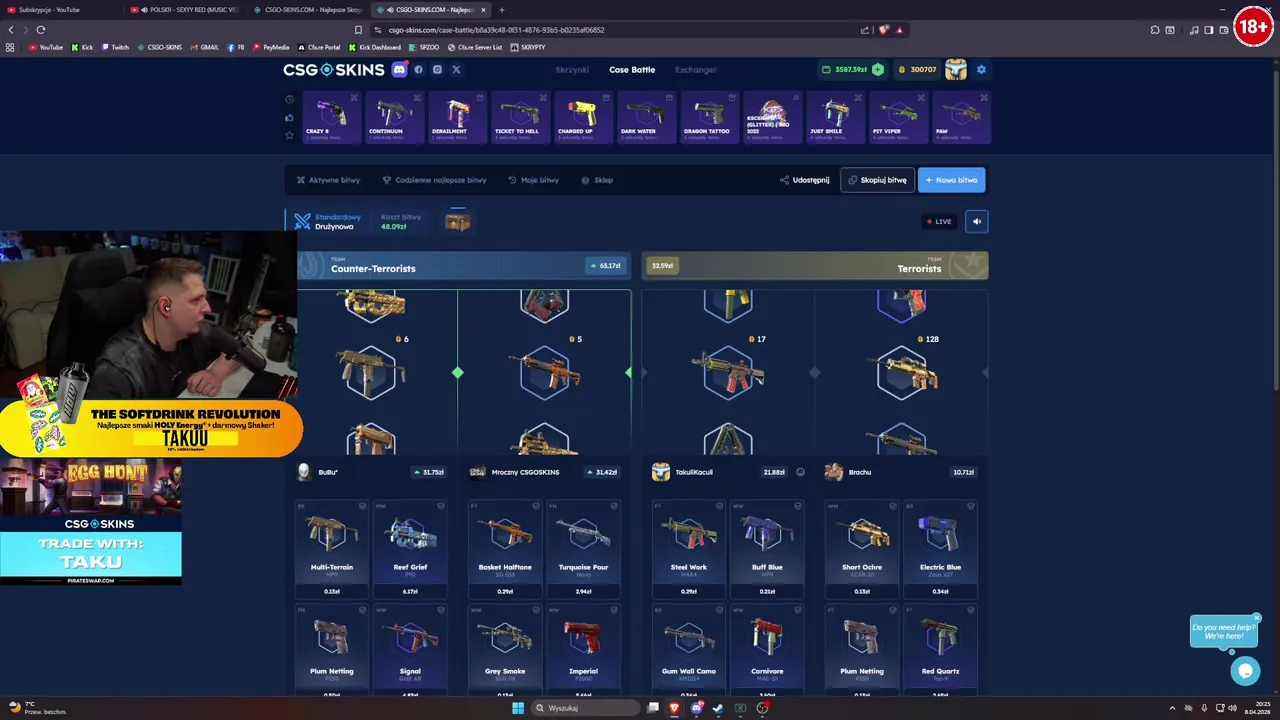Open the Instagram social icon
1280x720 pixels.
pos(437,70)
